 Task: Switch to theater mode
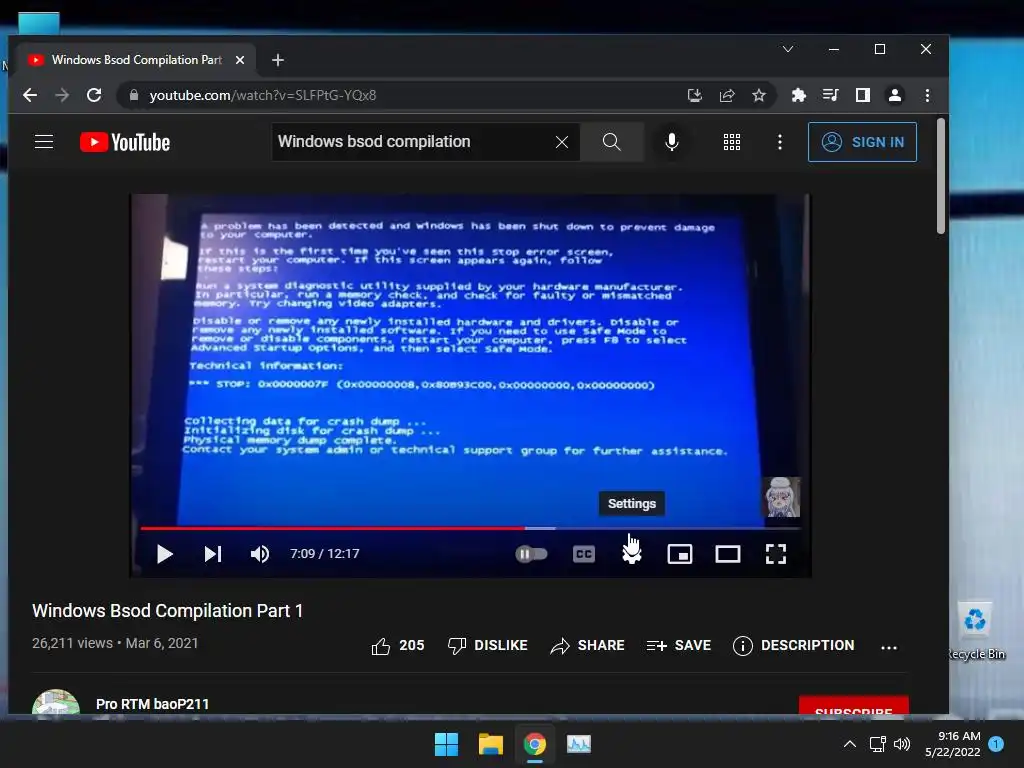point(728,554)
